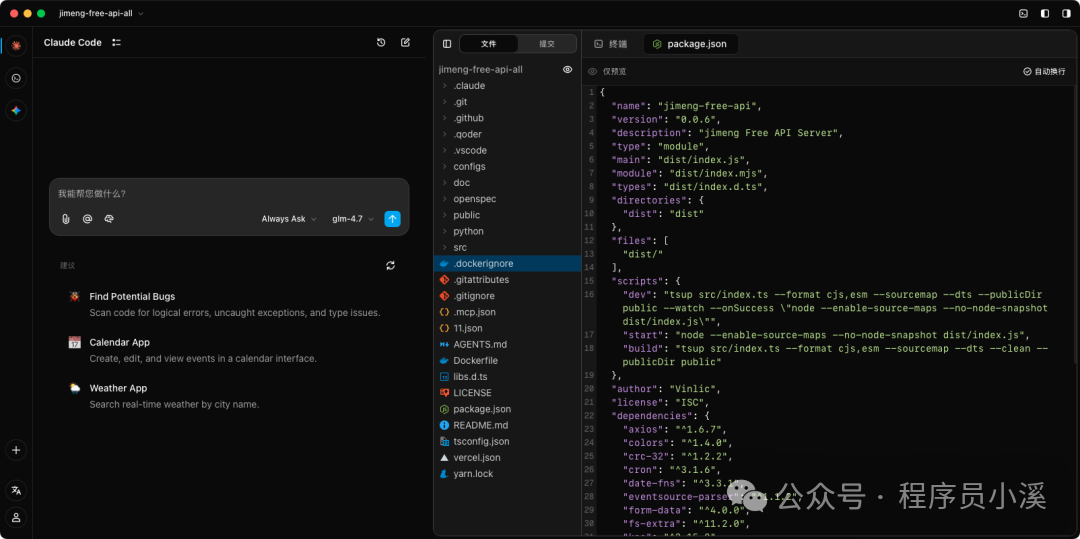This screenshot has width=1080, height=539.
Task: Expand the .git folder
Action: [507, 102]
